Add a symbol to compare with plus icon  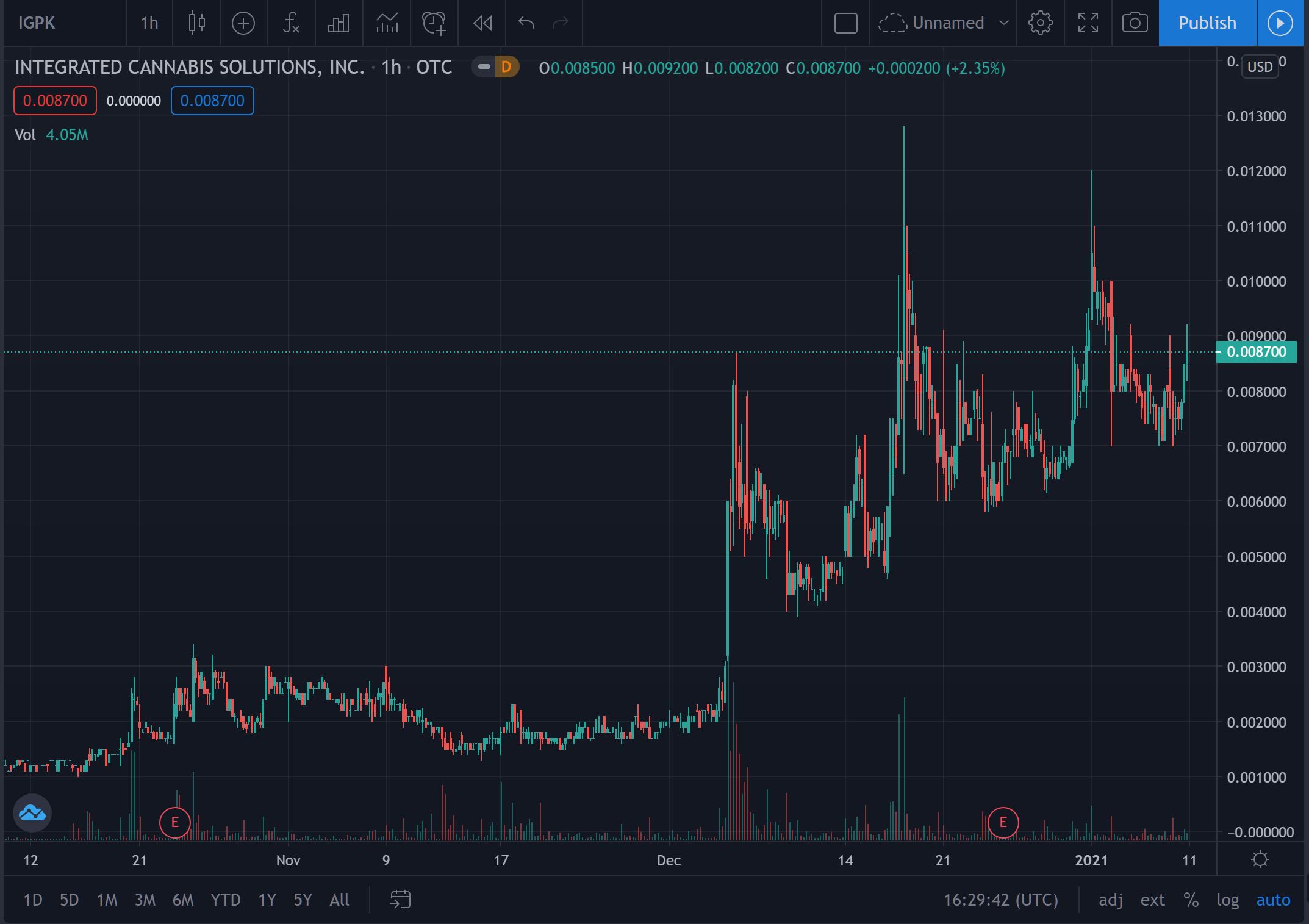pyautogui.click(x=243, y=23)
